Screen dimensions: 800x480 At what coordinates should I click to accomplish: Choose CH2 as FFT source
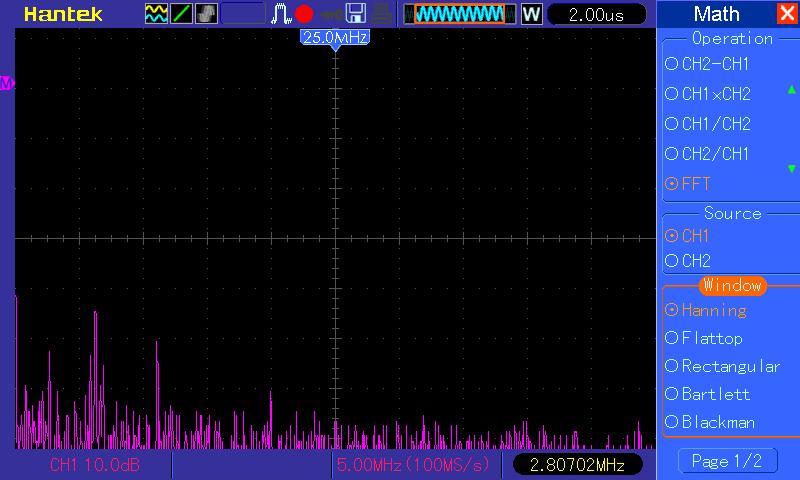coord(688,261)
